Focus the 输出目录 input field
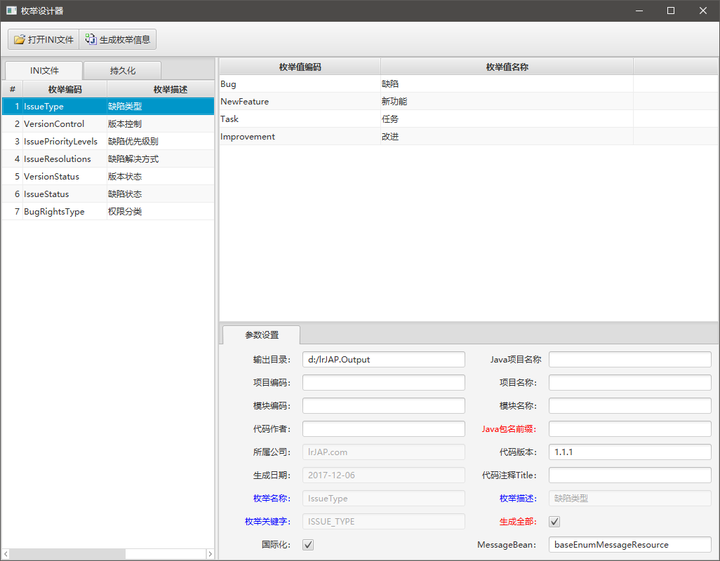720x561 pixels. coord(383,359)
